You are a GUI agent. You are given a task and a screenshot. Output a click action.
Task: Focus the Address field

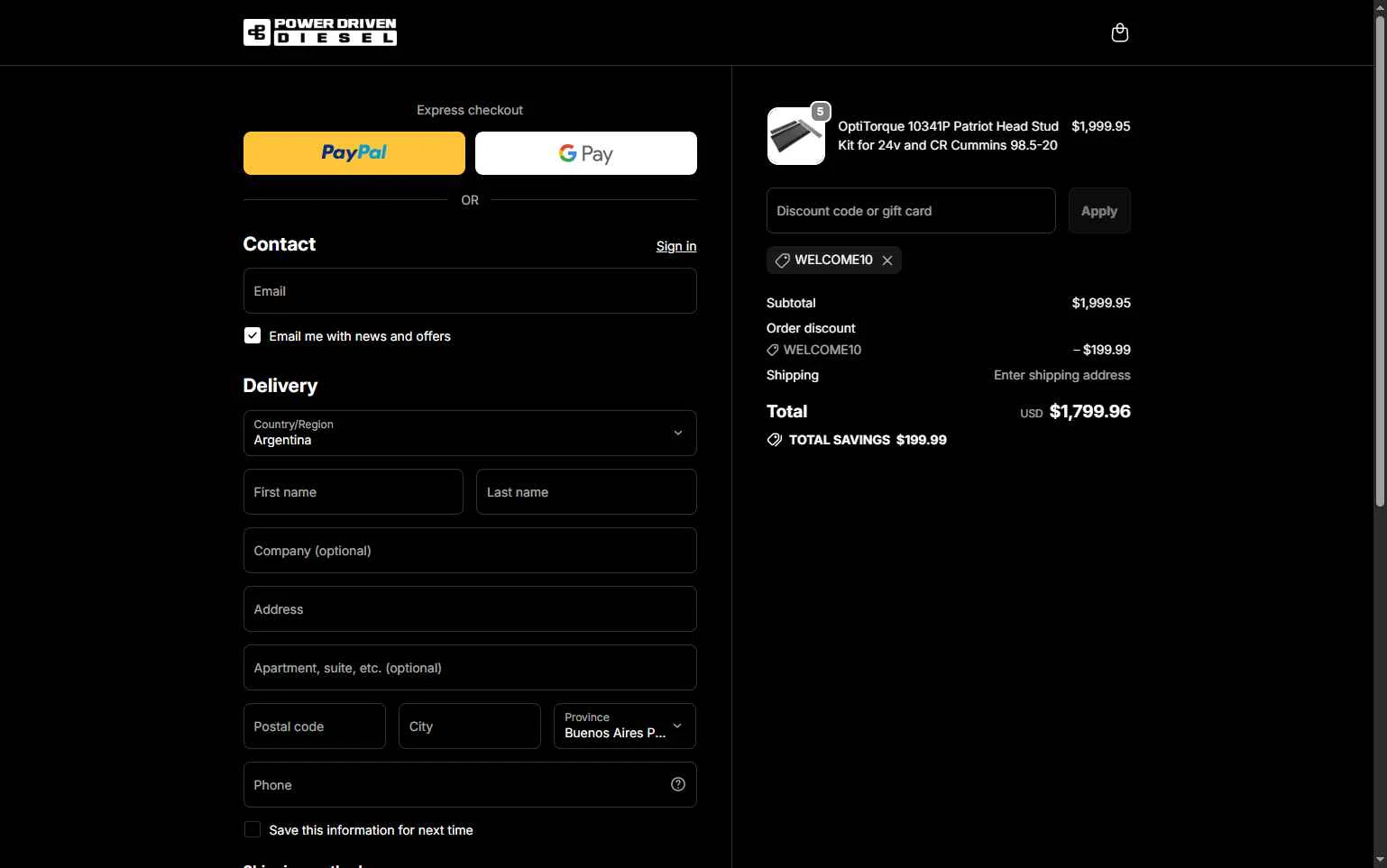coord(470,609)
